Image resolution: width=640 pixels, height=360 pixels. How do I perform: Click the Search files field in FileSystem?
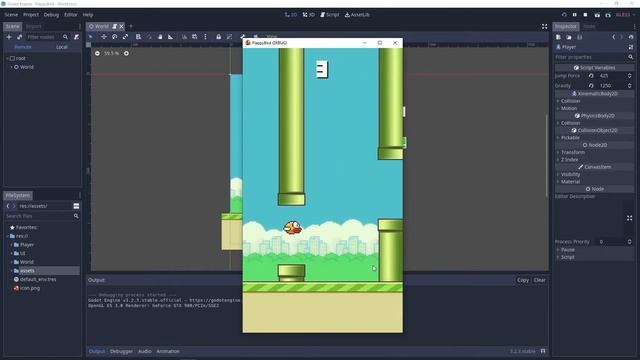(x=42, y=216)
